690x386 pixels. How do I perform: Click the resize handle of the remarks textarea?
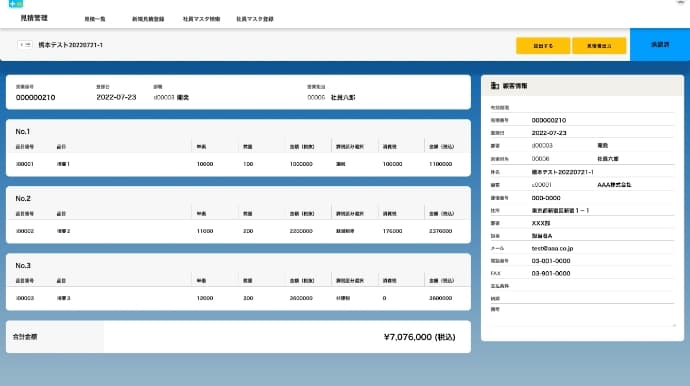pyautogui.click(x=673, y=325)
